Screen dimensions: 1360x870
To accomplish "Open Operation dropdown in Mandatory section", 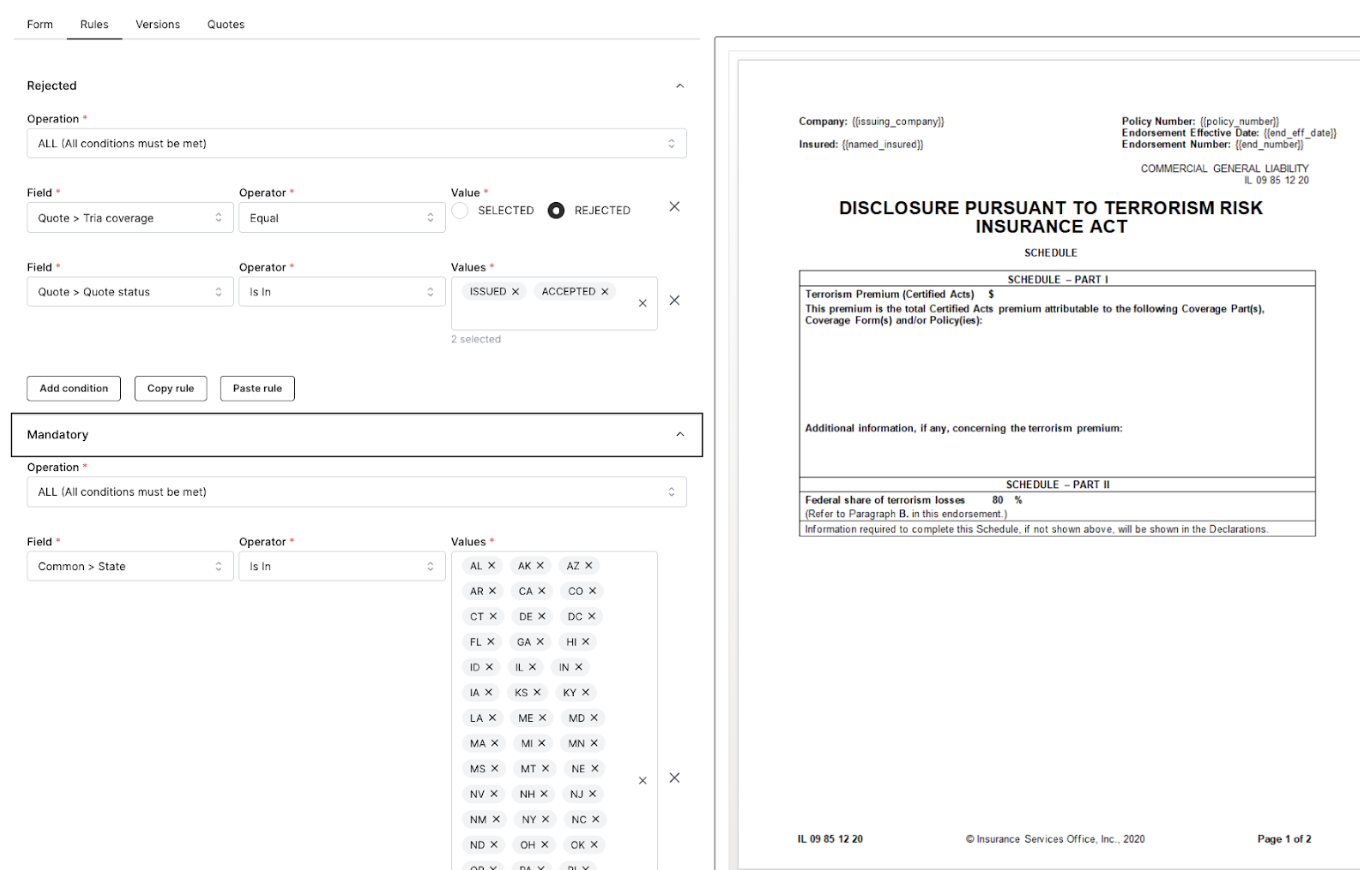I will [x=356, y=492].
